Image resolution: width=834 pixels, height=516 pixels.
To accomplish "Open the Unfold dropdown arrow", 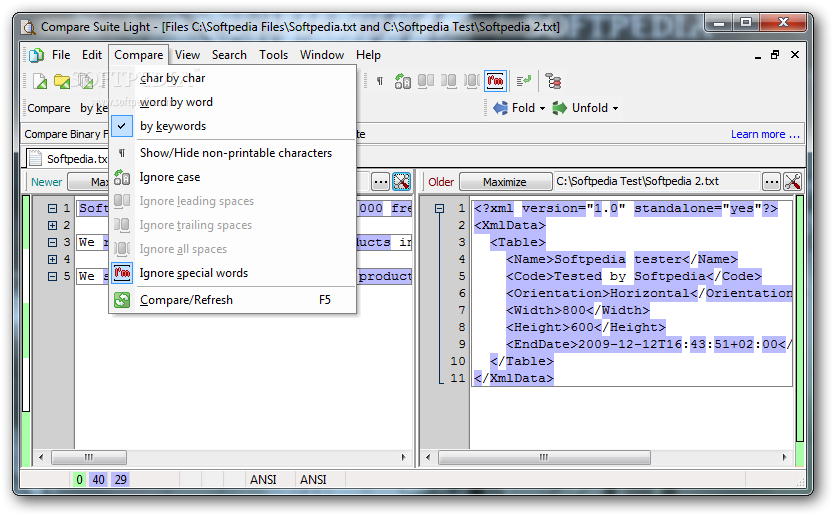I will (615, 109).
